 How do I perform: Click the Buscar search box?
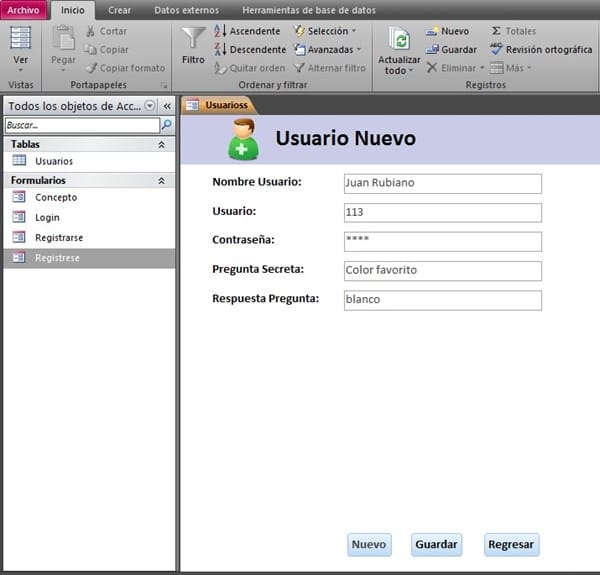pos(82,125)
